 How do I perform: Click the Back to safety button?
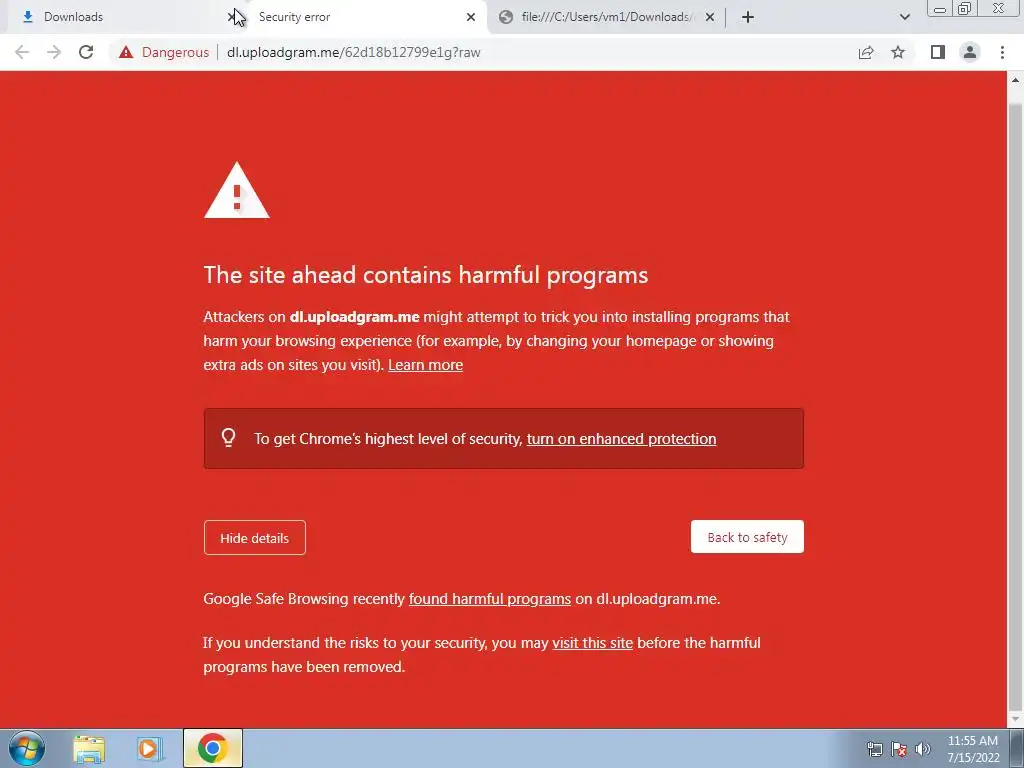[x=747, y=537]
